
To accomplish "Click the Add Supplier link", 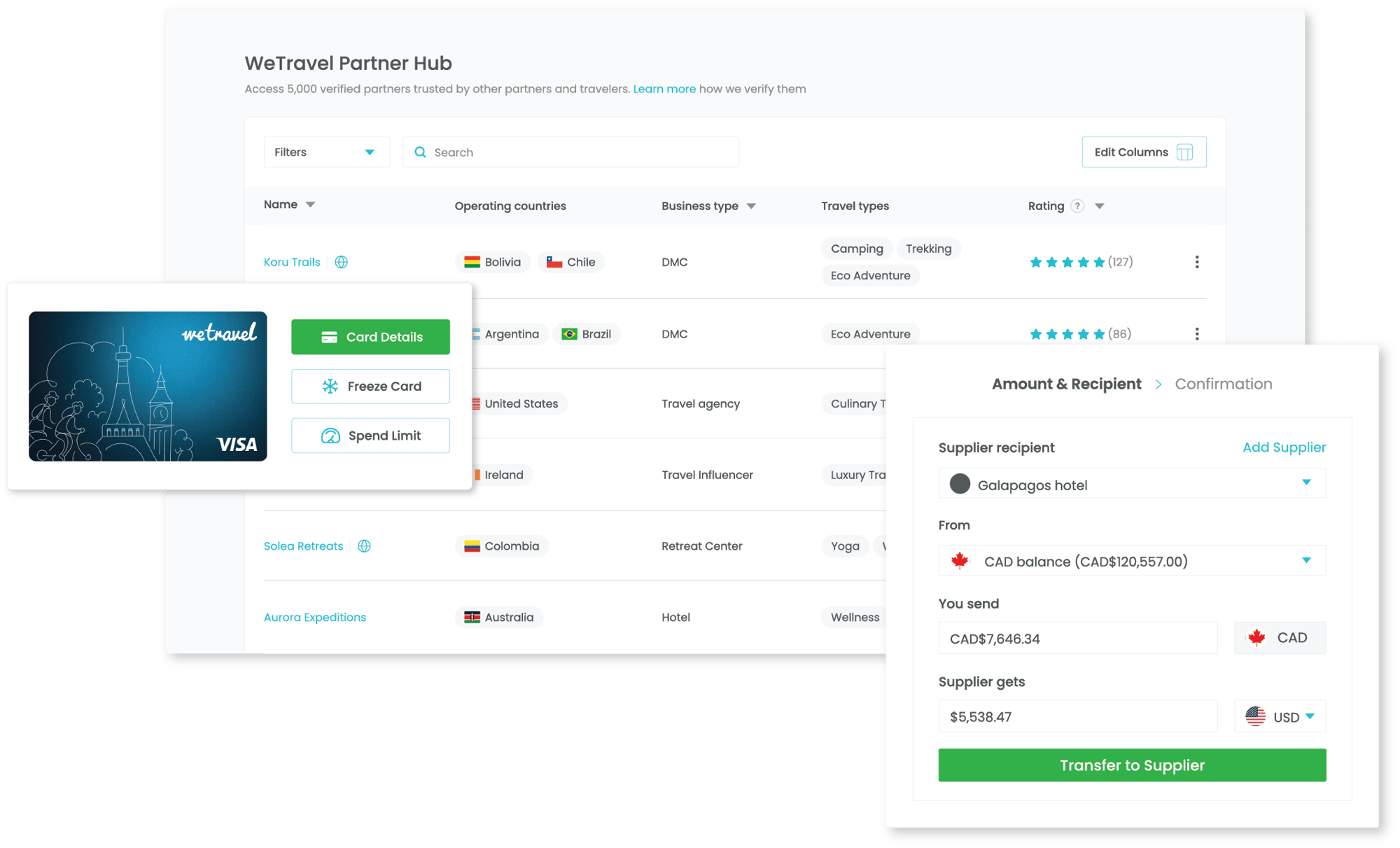I will 1284,447.
